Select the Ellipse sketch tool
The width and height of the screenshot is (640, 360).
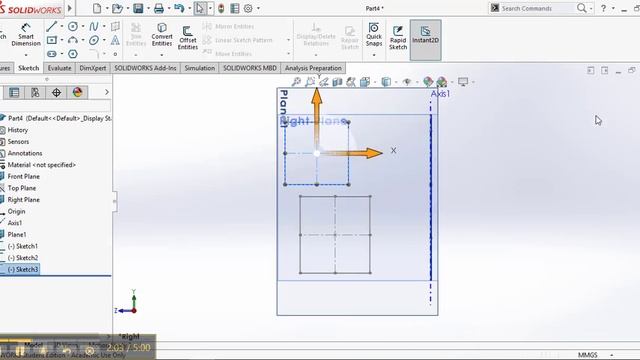point(94,40)
